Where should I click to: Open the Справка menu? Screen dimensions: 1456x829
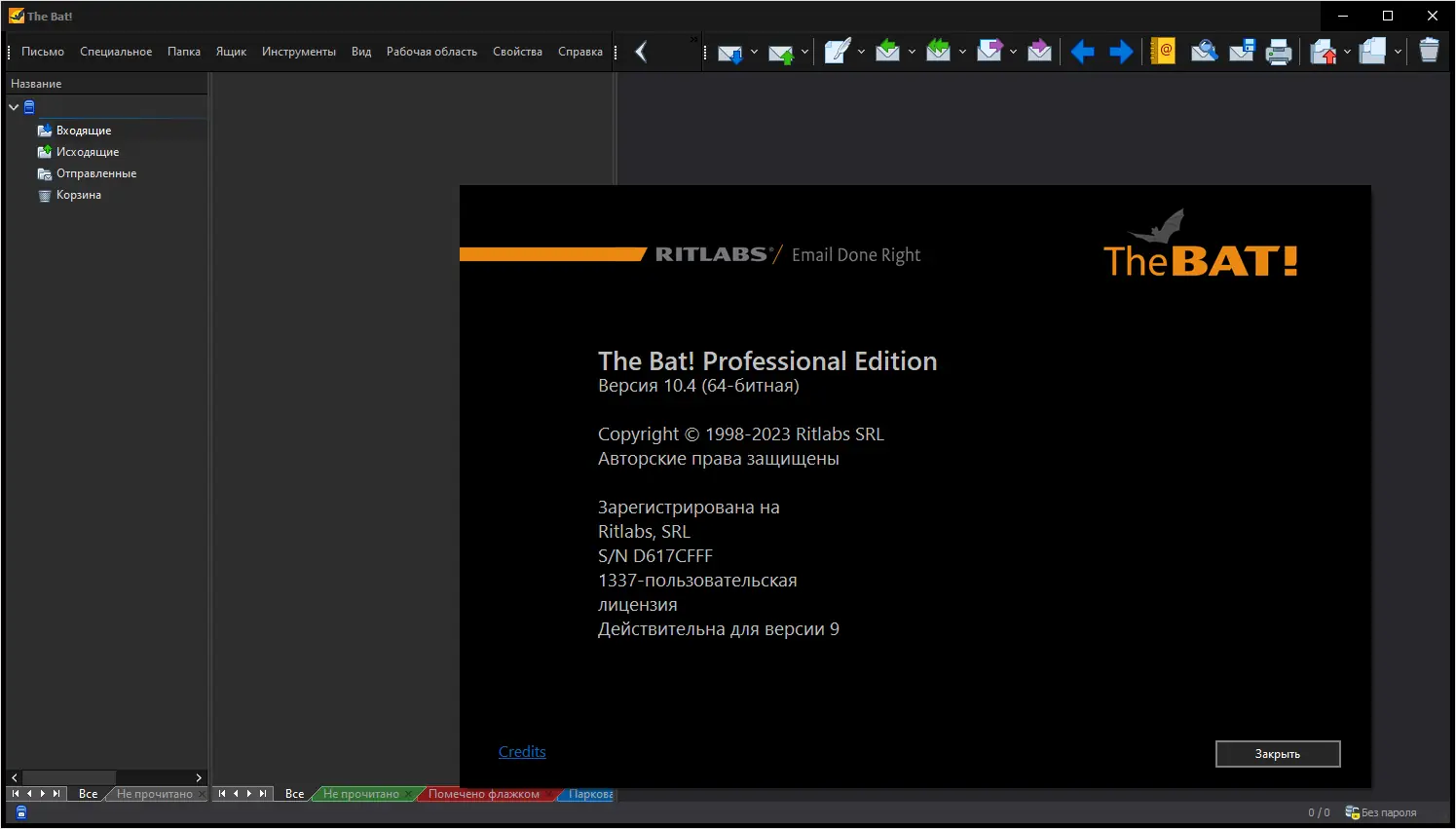pyautogui.click(x=580, y=52)
